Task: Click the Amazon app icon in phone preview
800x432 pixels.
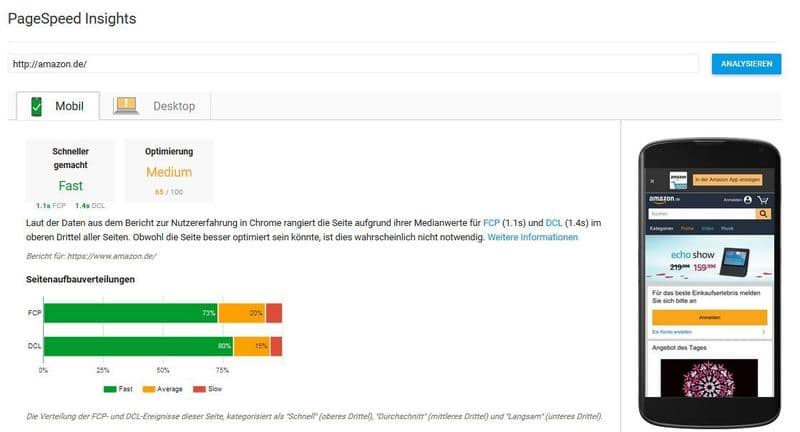Action: click(x=678, y=180)
